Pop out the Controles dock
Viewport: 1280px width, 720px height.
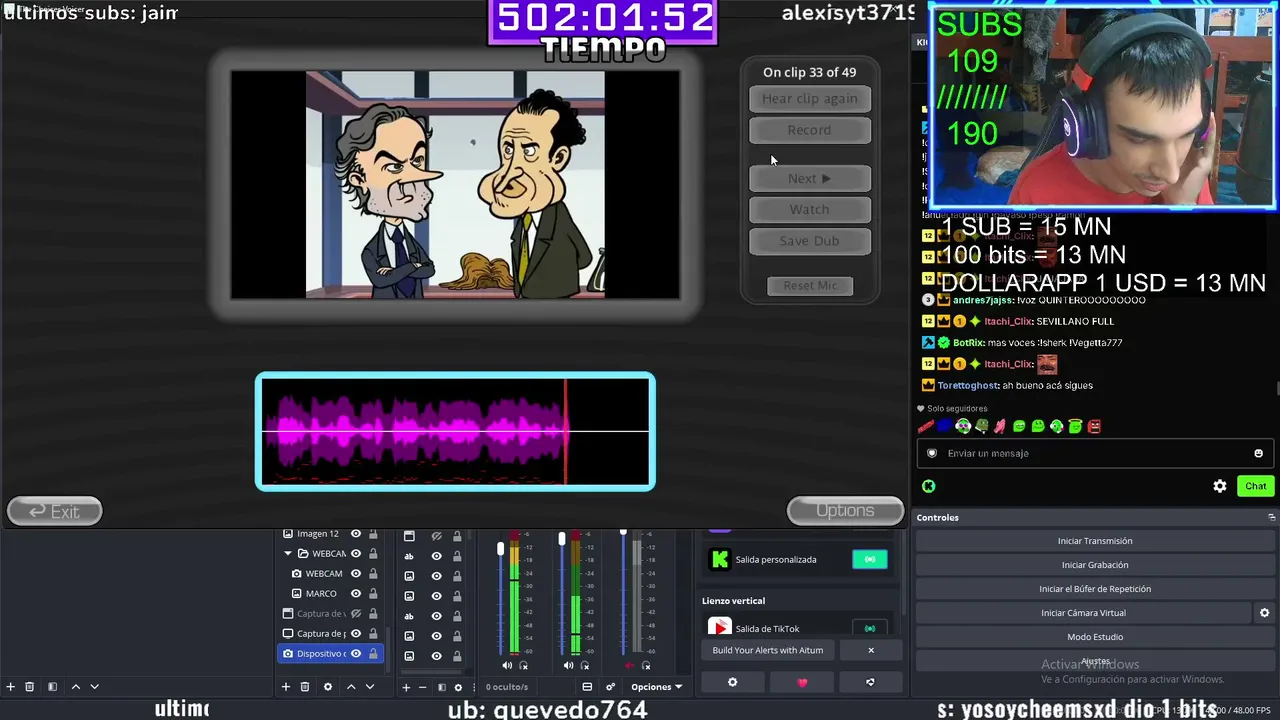pyautogui.click(x=1272, y=518)
